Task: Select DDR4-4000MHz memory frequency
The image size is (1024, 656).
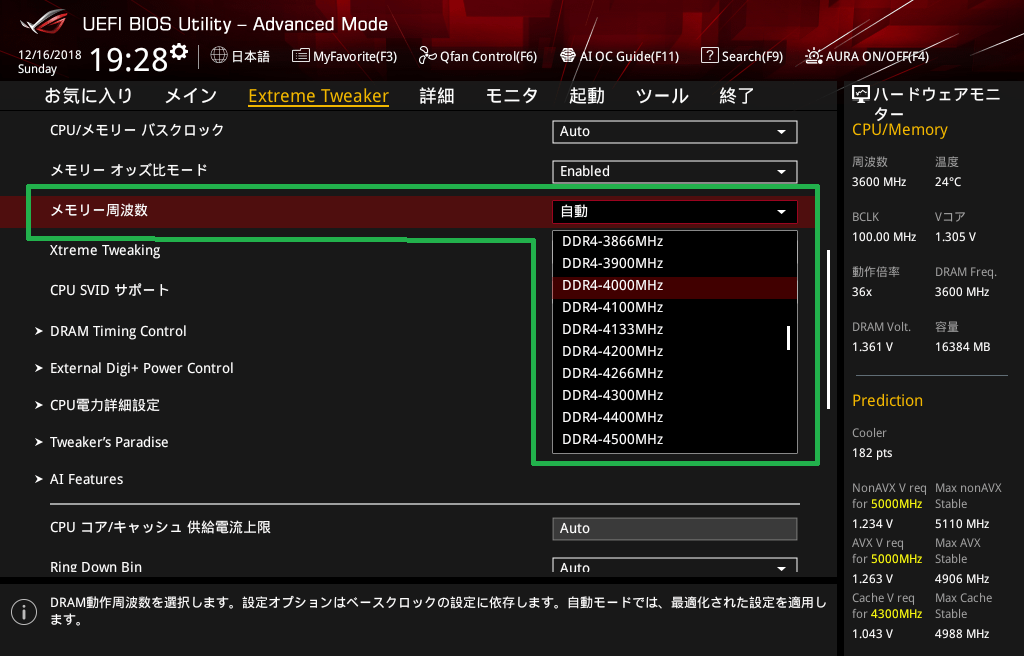Action: click(x=675, y=286)
